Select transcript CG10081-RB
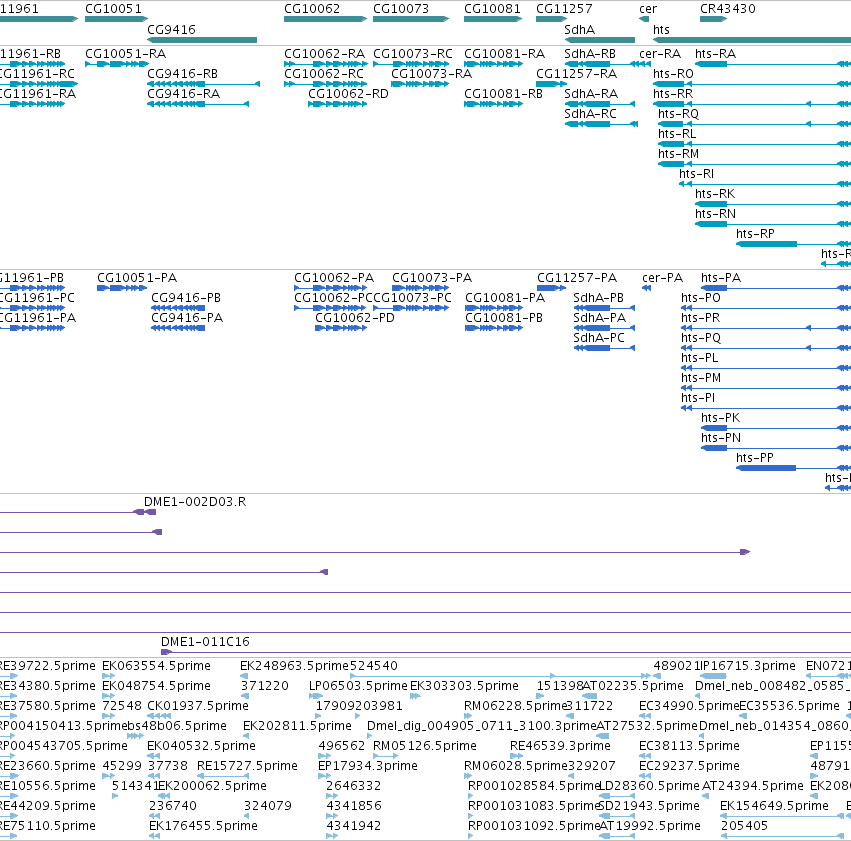851x841 pixels. pos(503,94)
